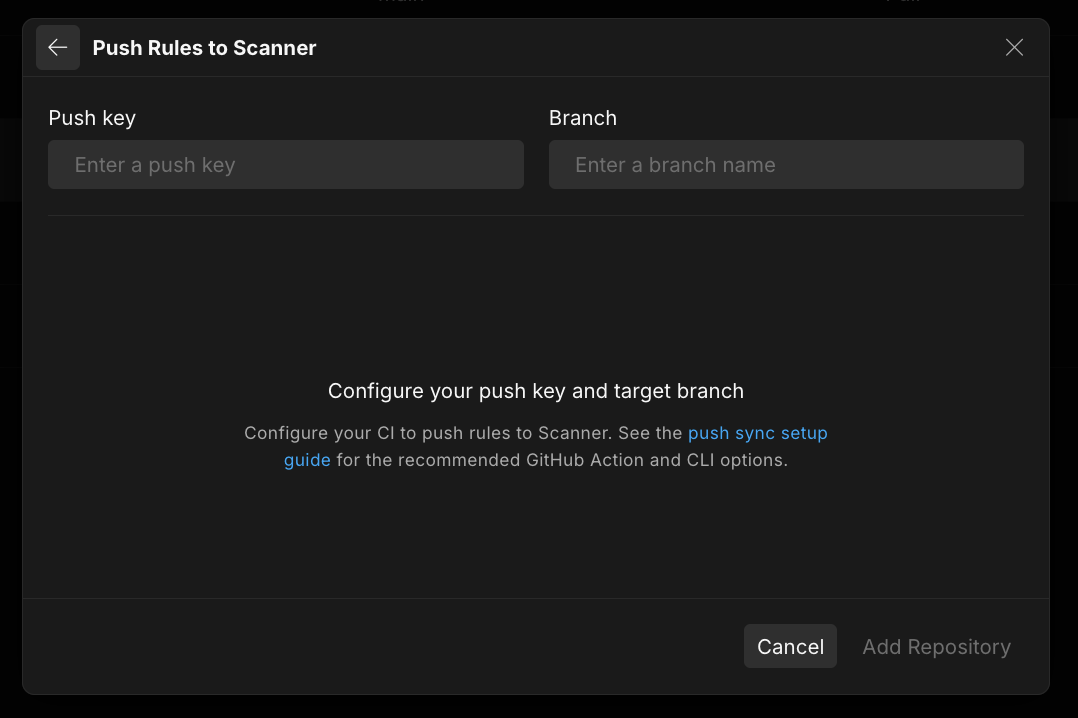The height and width of the screenshot is (718, 1078).
Task: Click the Push Rules to Scanner title
Action: click(x=204, y=47)
